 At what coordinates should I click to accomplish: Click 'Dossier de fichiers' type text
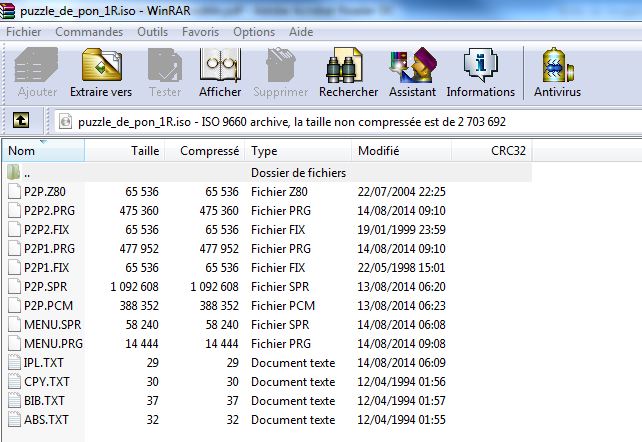(x=298, y=173)
